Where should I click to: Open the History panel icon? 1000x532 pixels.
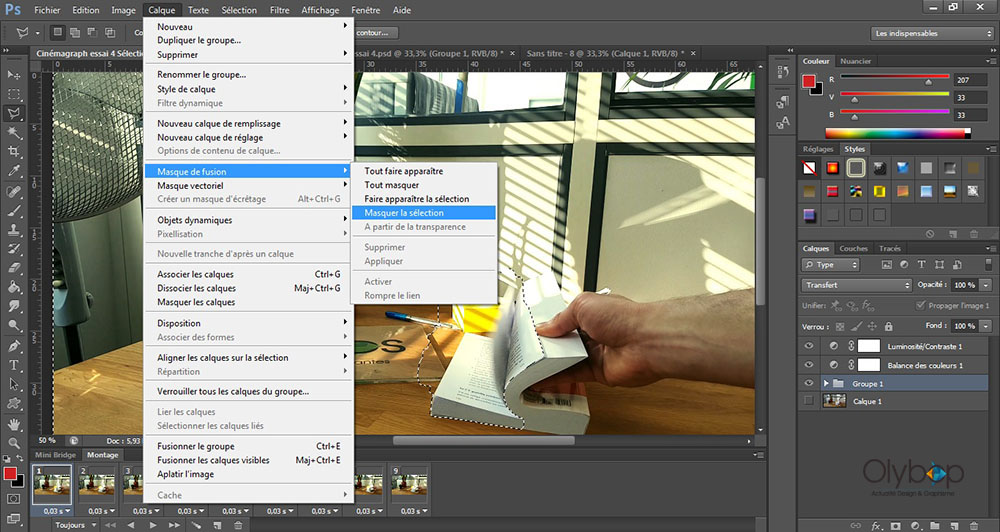pyautogui.click(x=783, y=71)
